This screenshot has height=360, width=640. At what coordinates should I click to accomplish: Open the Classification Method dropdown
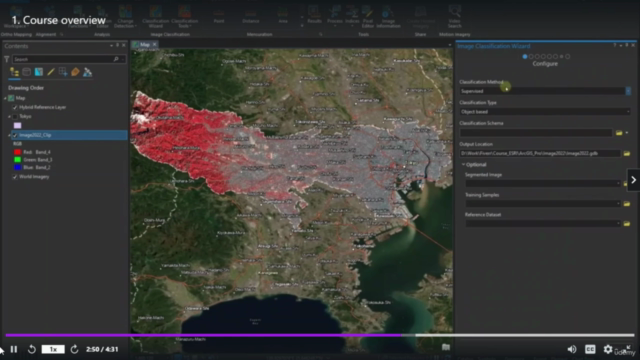click(628, 91)
